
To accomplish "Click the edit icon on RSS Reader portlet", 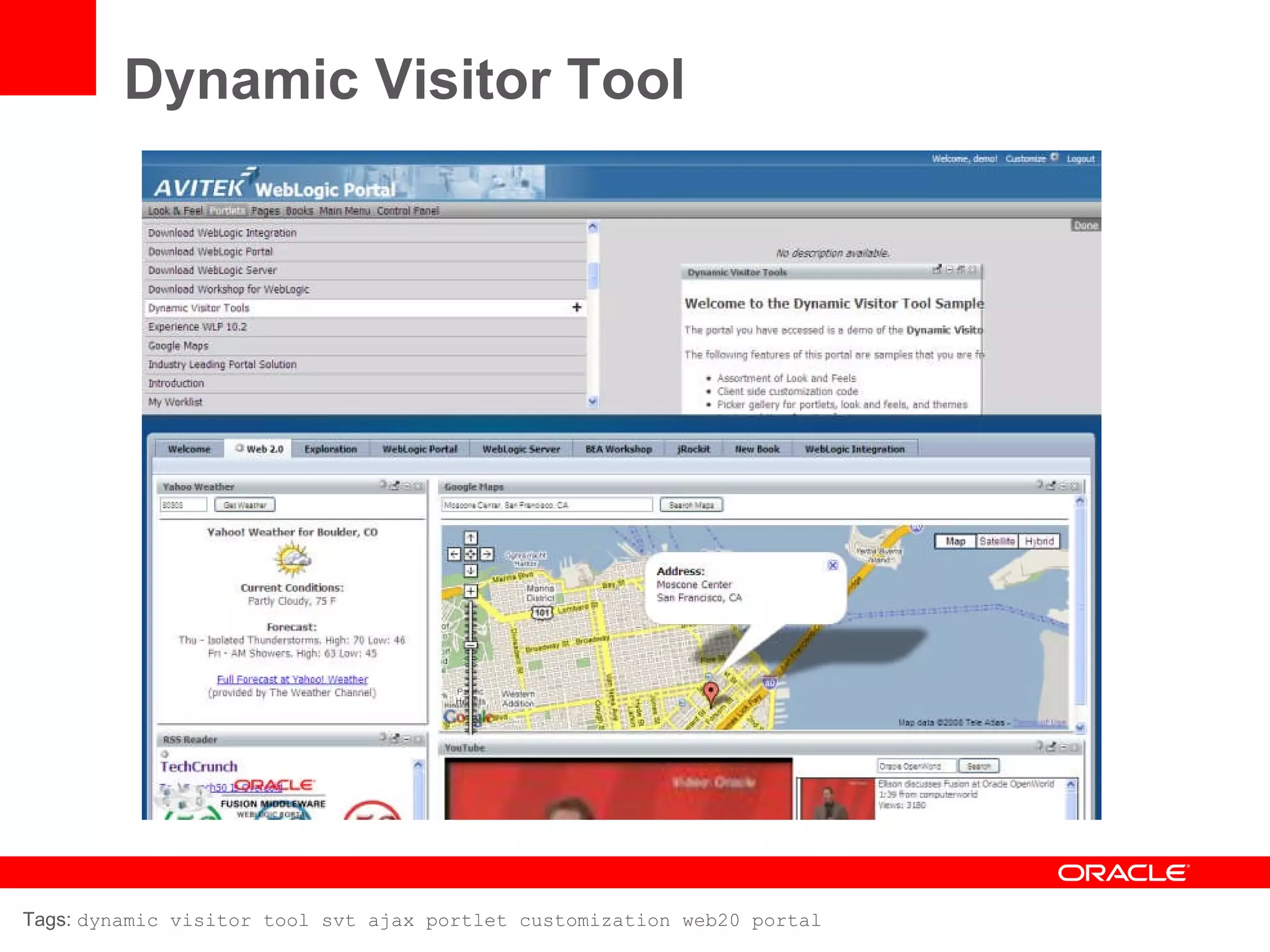I will 394,738.
